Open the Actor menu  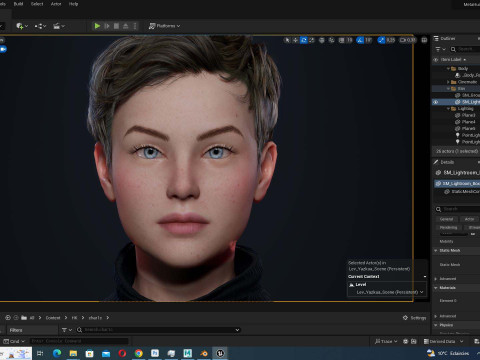(x=56, y=4)
